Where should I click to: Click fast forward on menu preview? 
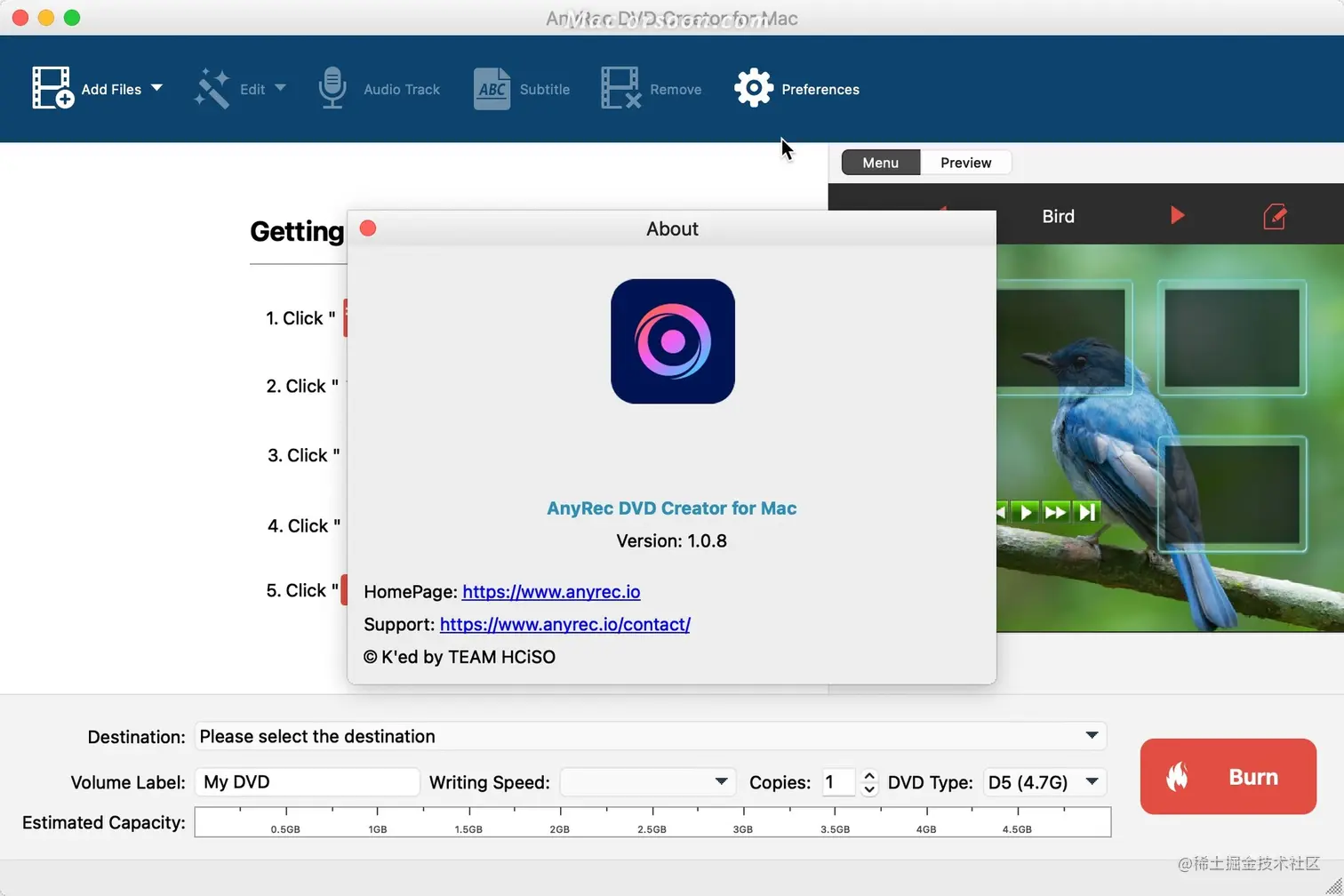[1056, 512]
